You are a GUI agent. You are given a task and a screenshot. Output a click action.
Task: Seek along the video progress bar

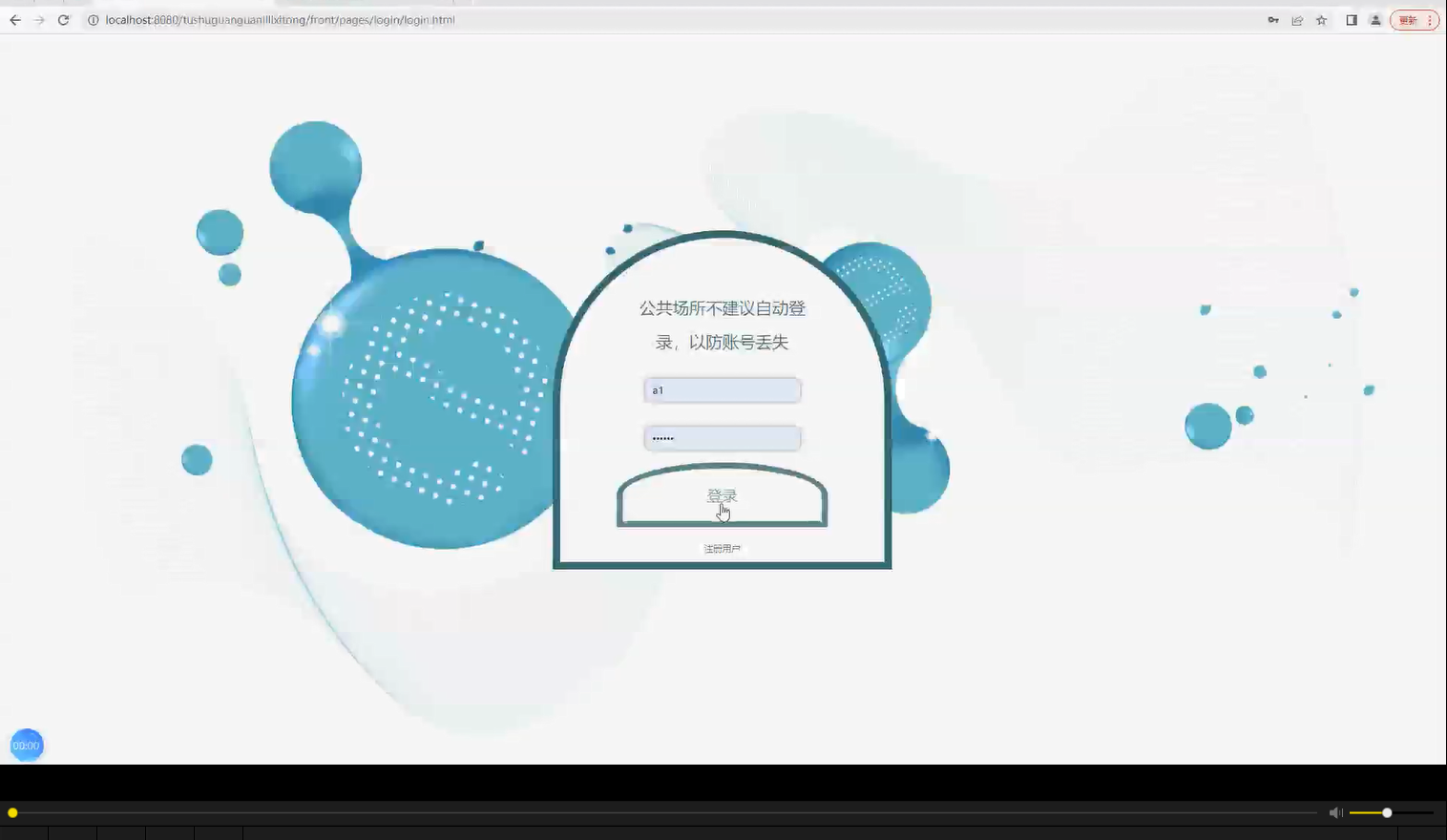(x=664, y=813)
